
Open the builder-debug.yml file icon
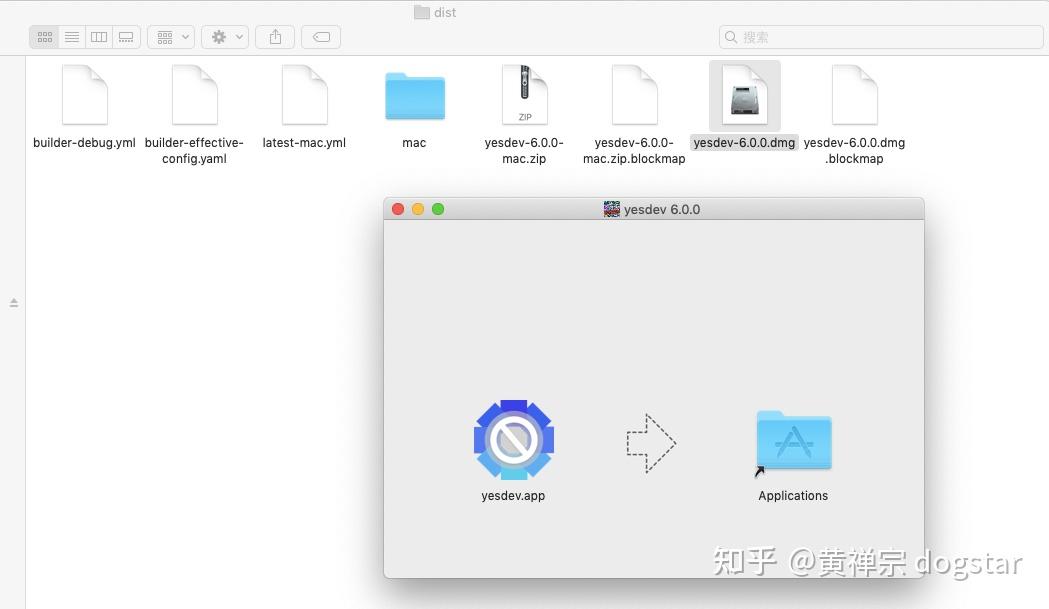click(x=84, y=95)
